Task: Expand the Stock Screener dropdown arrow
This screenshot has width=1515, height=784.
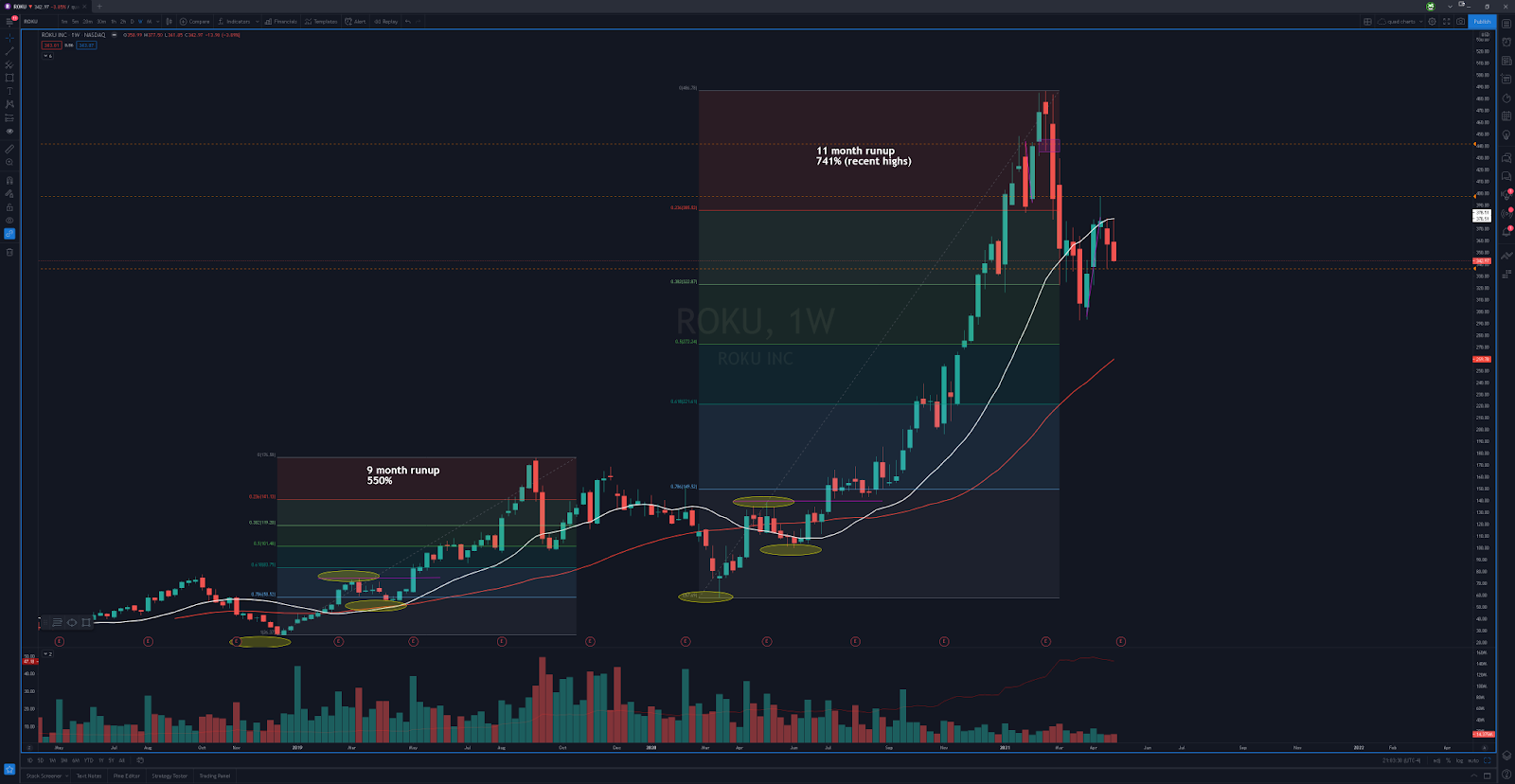Action: [66, 776]
